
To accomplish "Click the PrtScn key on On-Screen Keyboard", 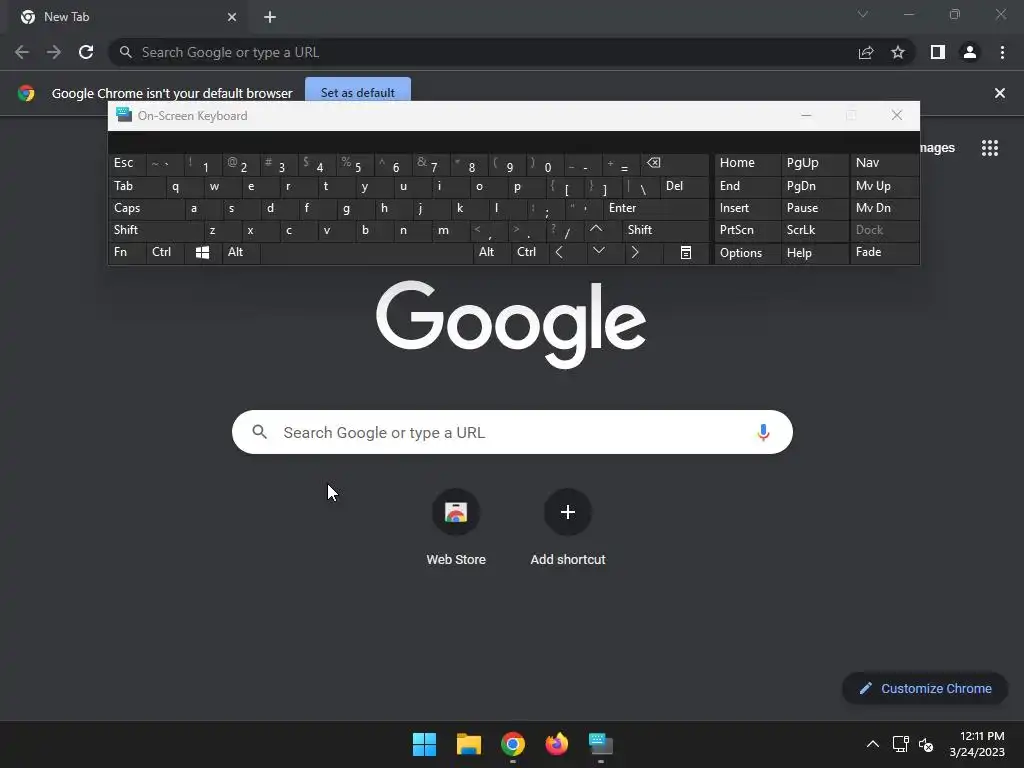I will (747, 230).
